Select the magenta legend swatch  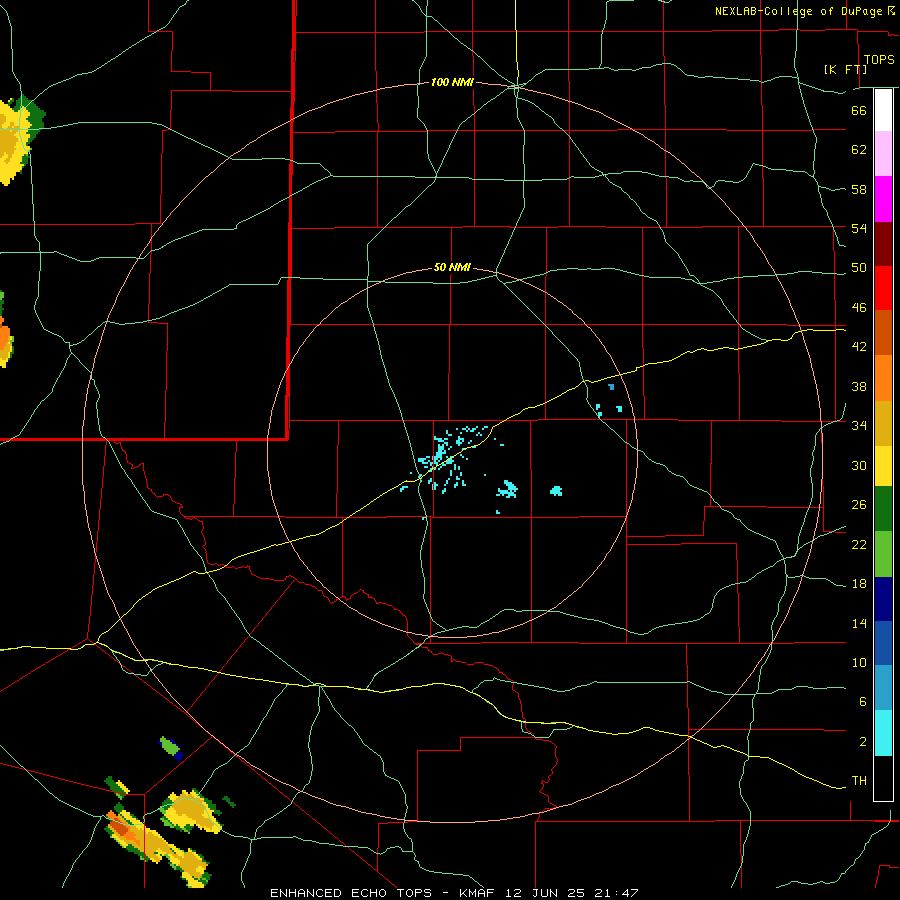click(x=883, y=199)
